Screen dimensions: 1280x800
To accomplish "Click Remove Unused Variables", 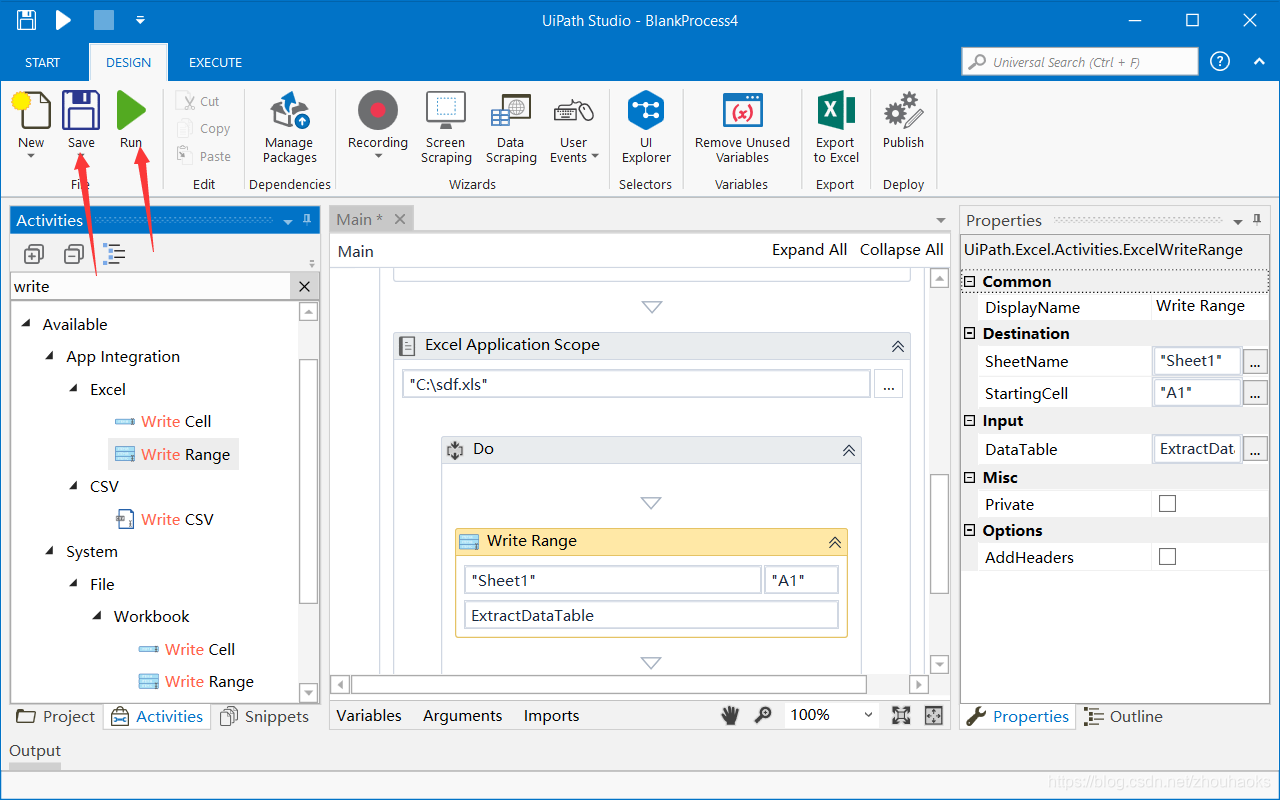I will (x=742, y=126).
